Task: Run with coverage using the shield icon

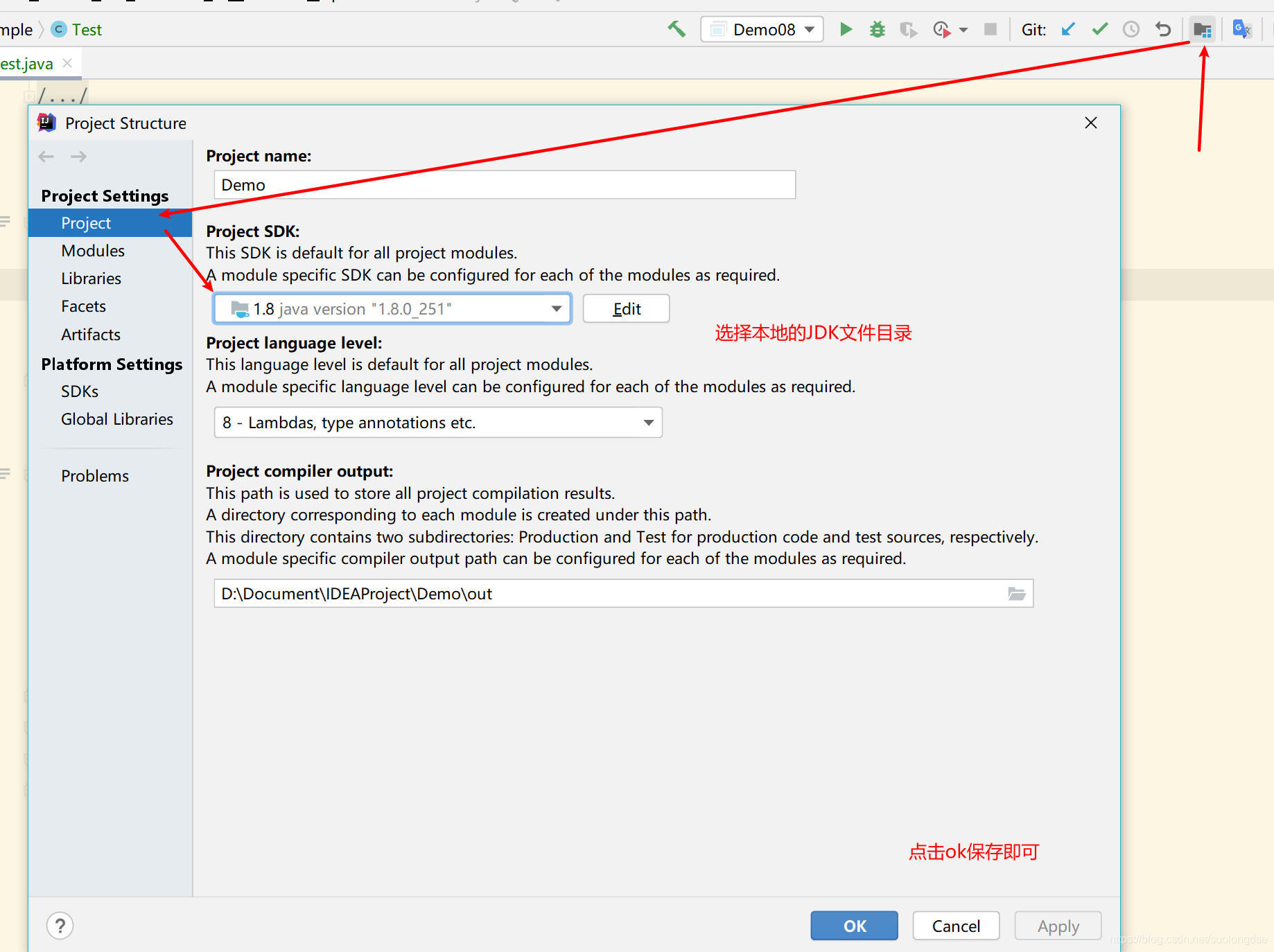Action: (908, 30)
